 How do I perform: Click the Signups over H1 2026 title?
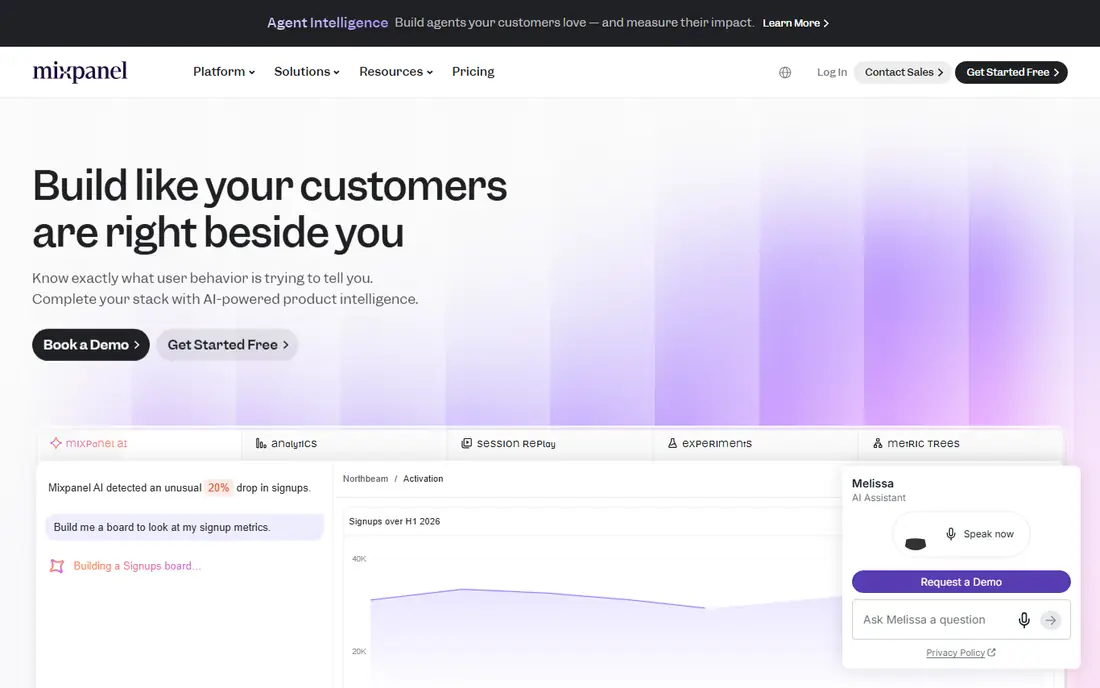(x=394, y=521)
